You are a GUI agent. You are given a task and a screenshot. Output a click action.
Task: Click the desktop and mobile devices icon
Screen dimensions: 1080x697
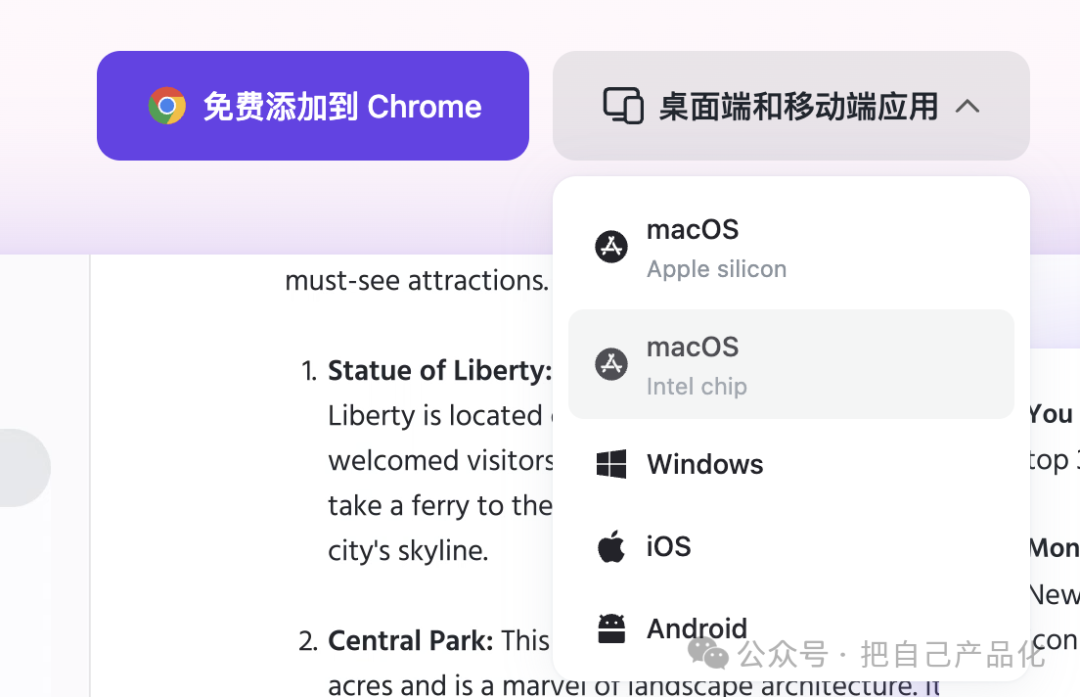pyautogui.click(x=623, y=106)
